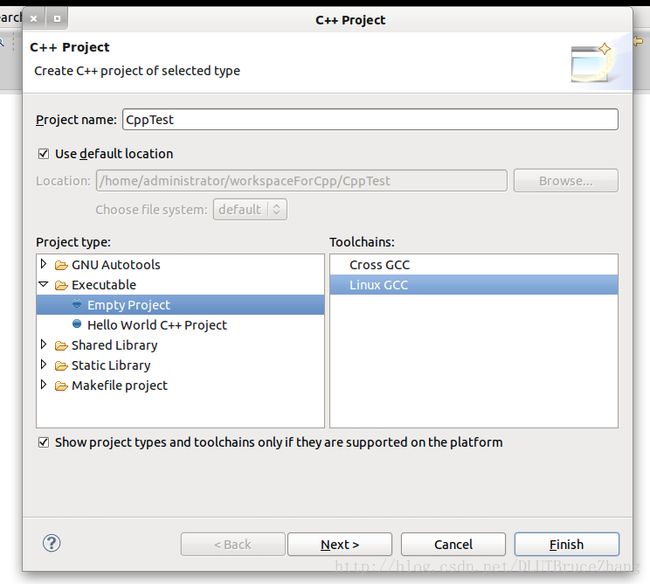
Task: Expand the Shared Library tree node
Action: pyautogui.click(x=43, y=344)
